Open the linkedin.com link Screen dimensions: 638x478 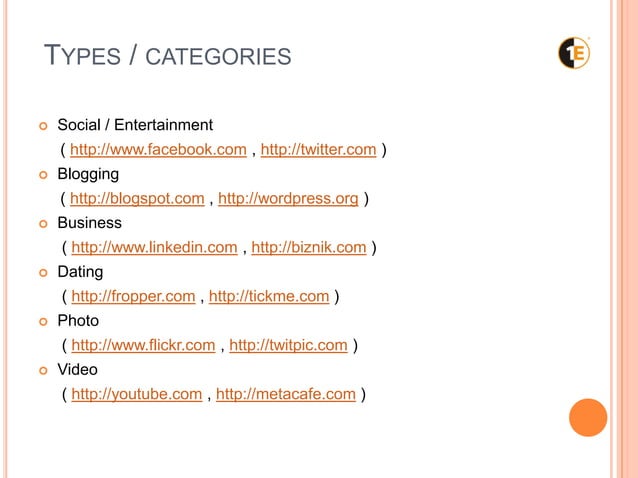coord(154,248)
